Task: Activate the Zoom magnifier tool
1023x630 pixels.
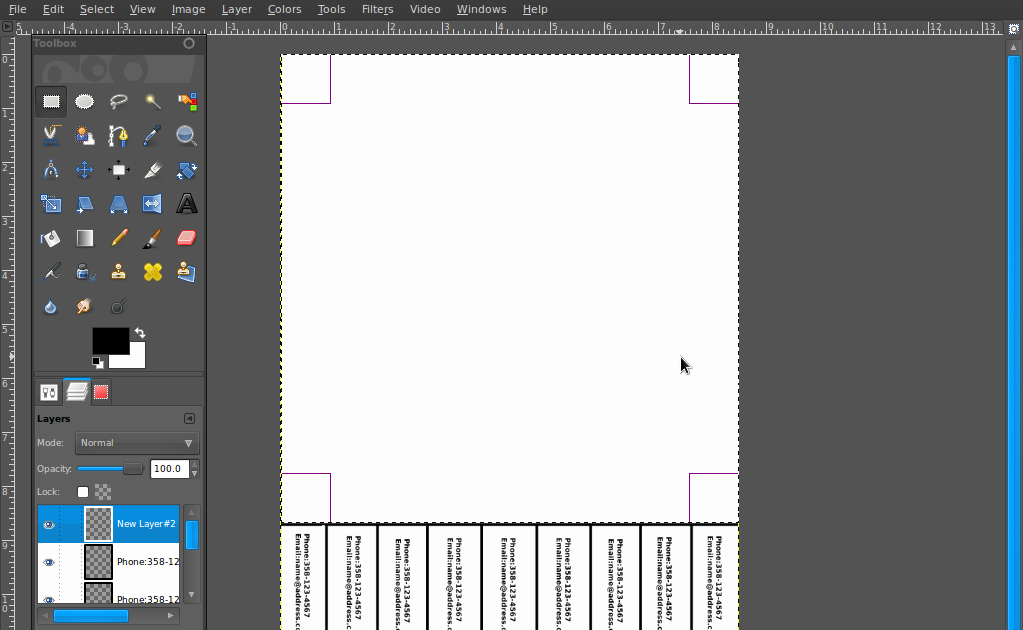Action: tap(187, 136)
